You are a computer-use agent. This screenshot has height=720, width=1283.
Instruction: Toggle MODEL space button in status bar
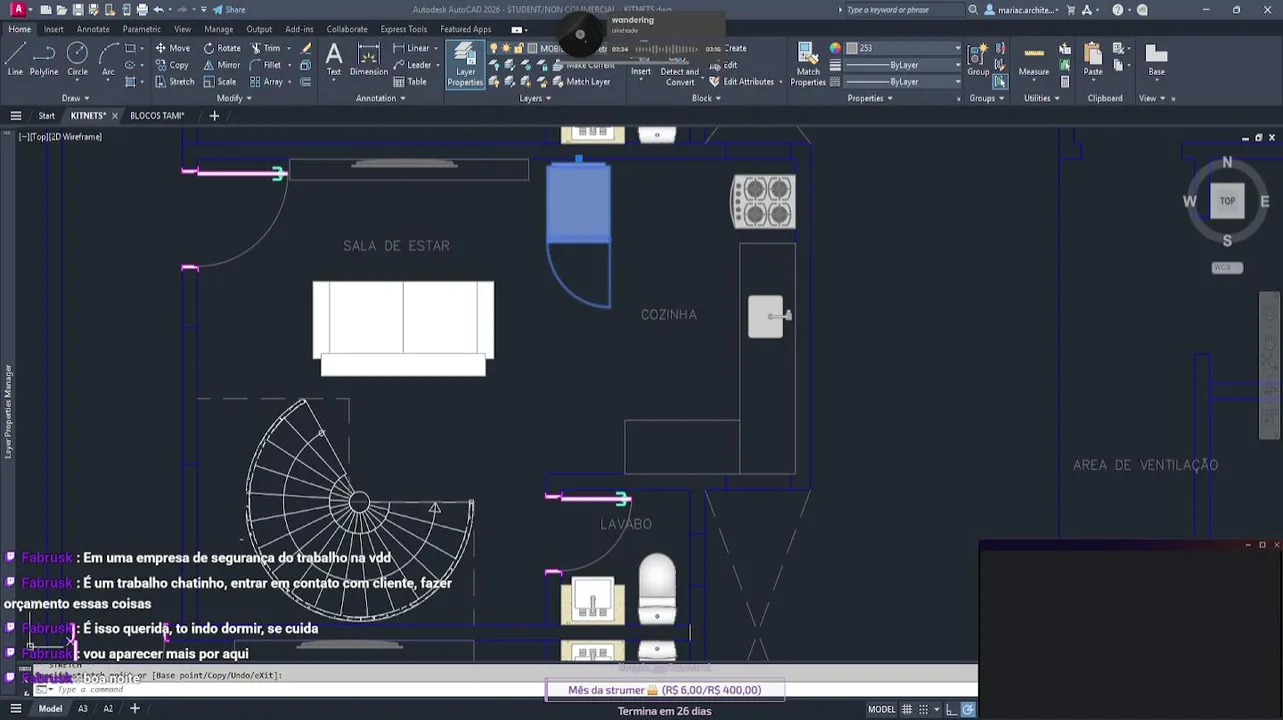point(881,709)
